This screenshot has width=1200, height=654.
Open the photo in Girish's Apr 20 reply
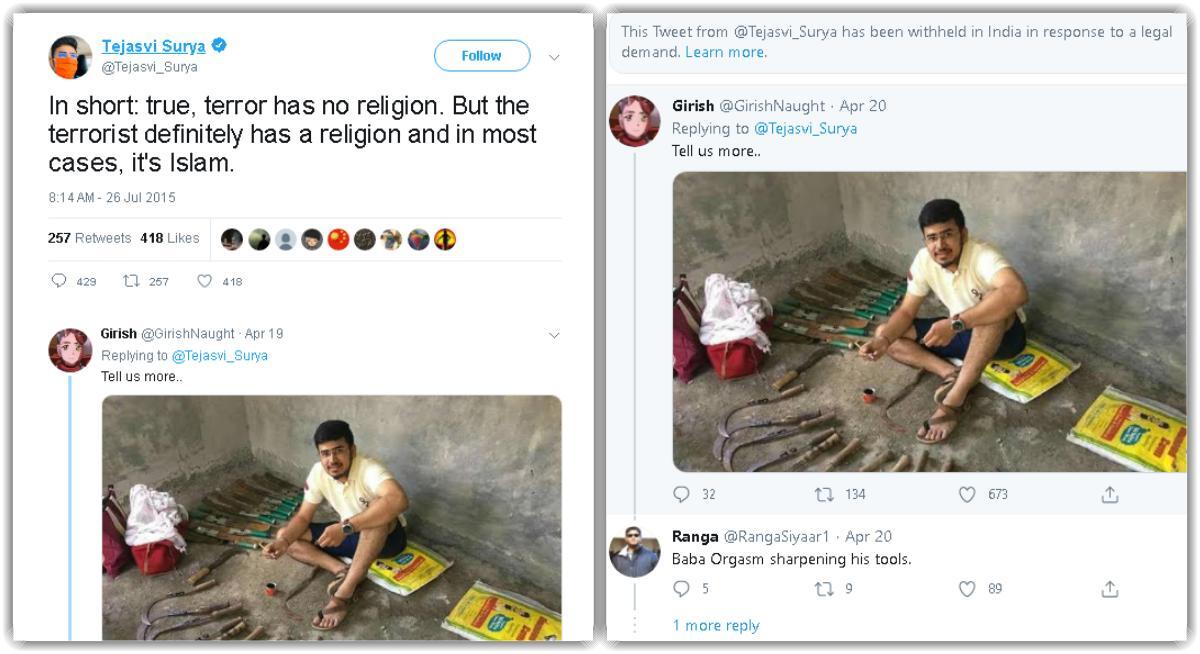tap(928, 321)
